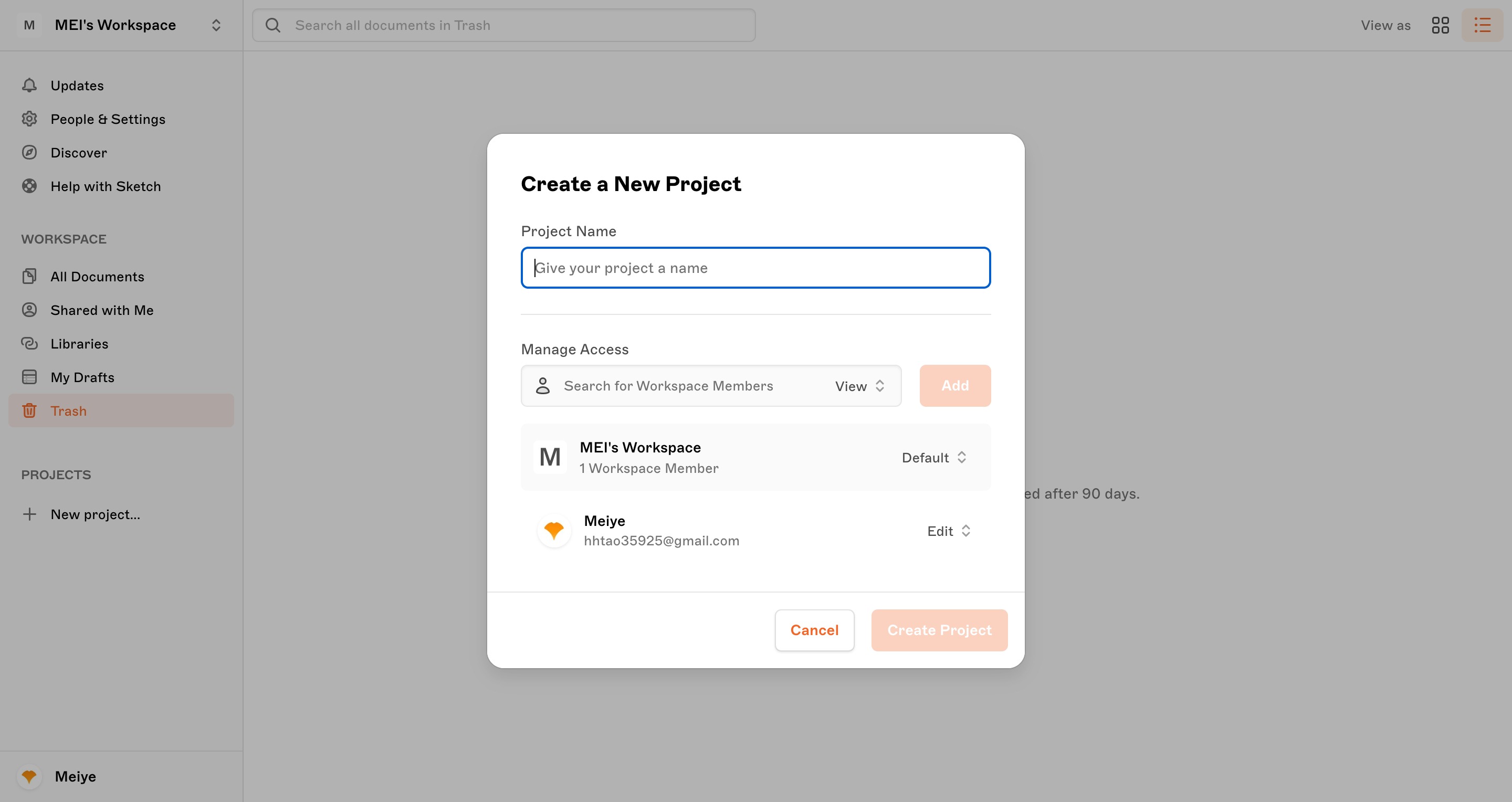Open the View permission dropdown
This screenshot has height=802, width=1512.
click(860, 386)
